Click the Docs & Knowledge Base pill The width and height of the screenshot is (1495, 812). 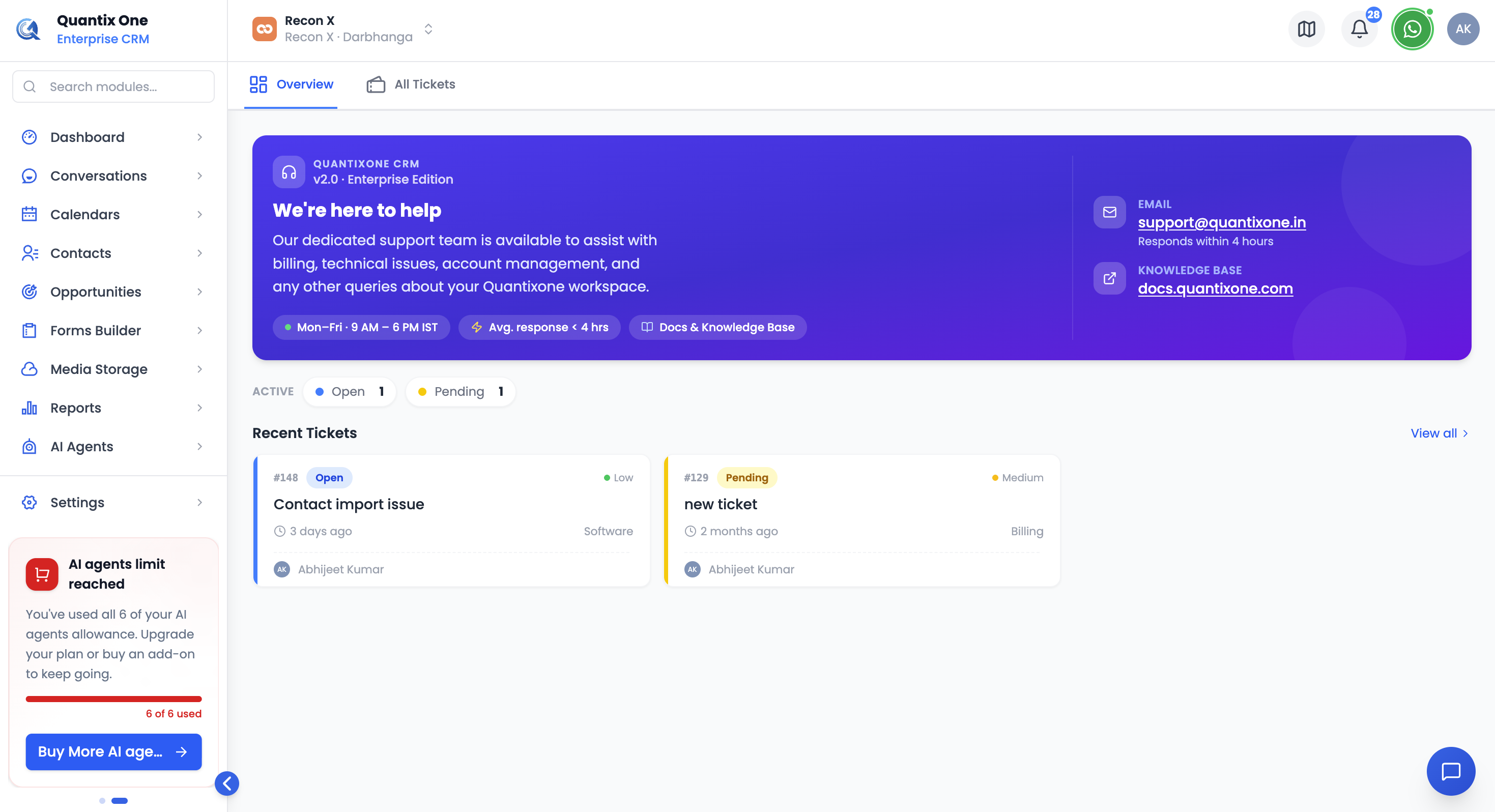(717, 327)
